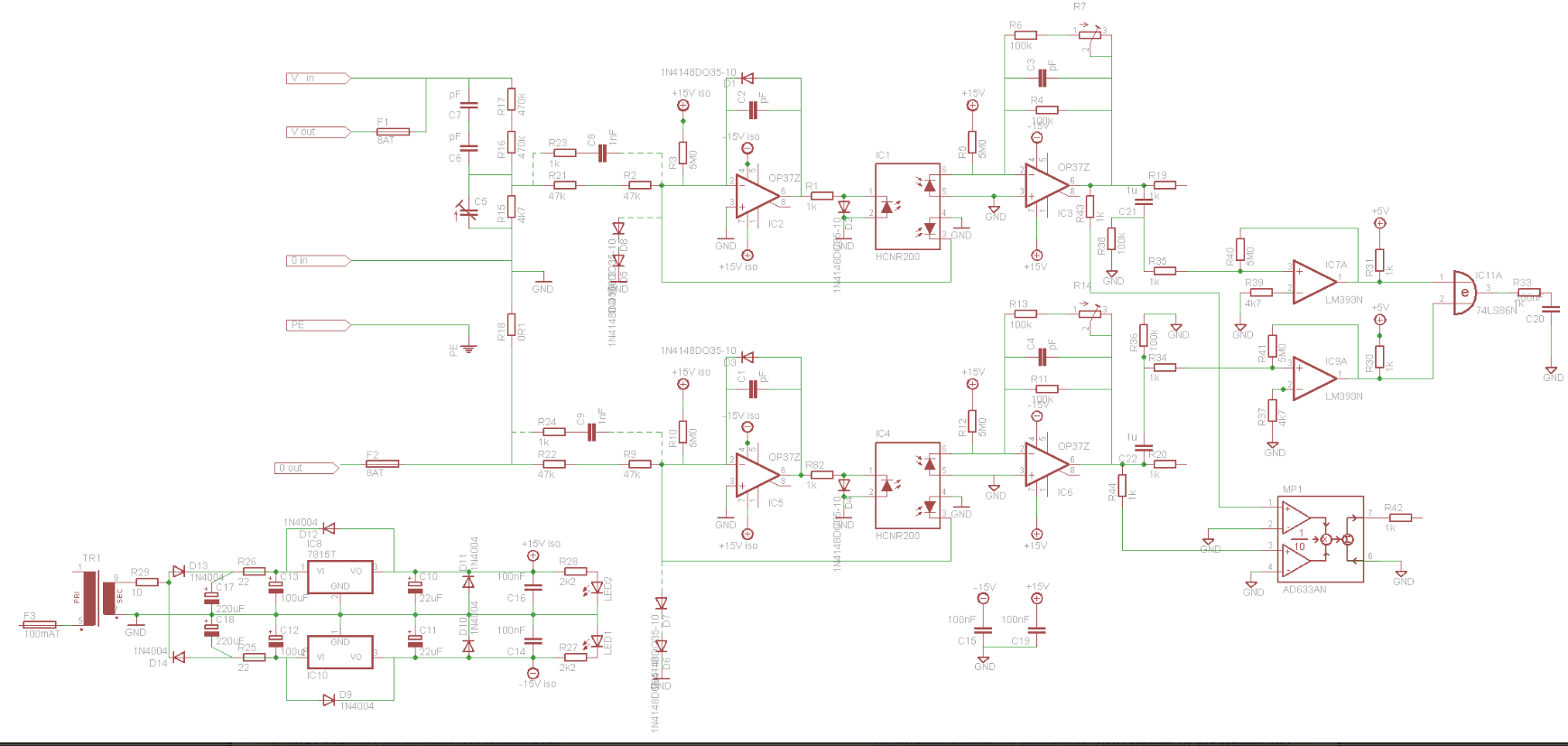Viewport: 1568px width, 746px height.
Task: Click the LED1 symbol
Action: point(595,643)
